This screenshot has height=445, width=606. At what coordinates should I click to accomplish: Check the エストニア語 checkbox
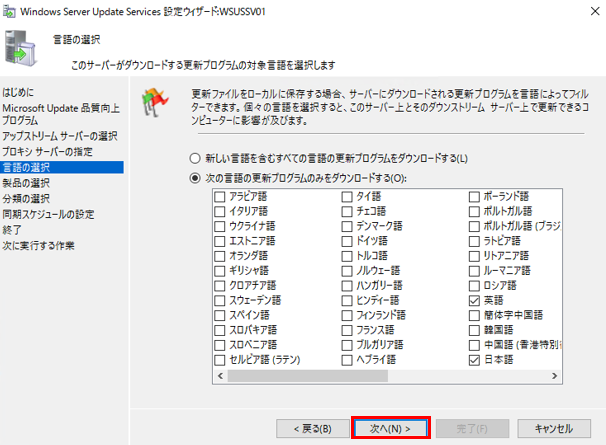[x=220, y=241]
